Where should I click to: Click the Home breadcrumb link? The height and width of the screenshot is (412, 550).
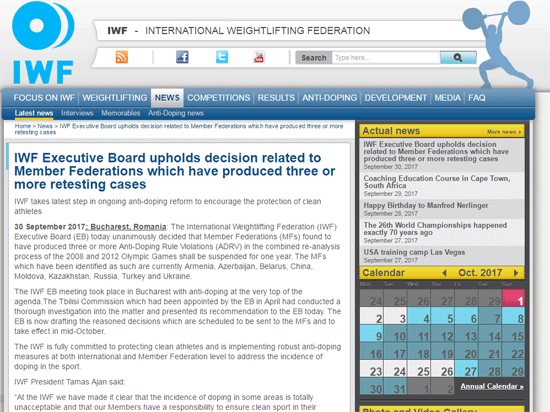23,126
